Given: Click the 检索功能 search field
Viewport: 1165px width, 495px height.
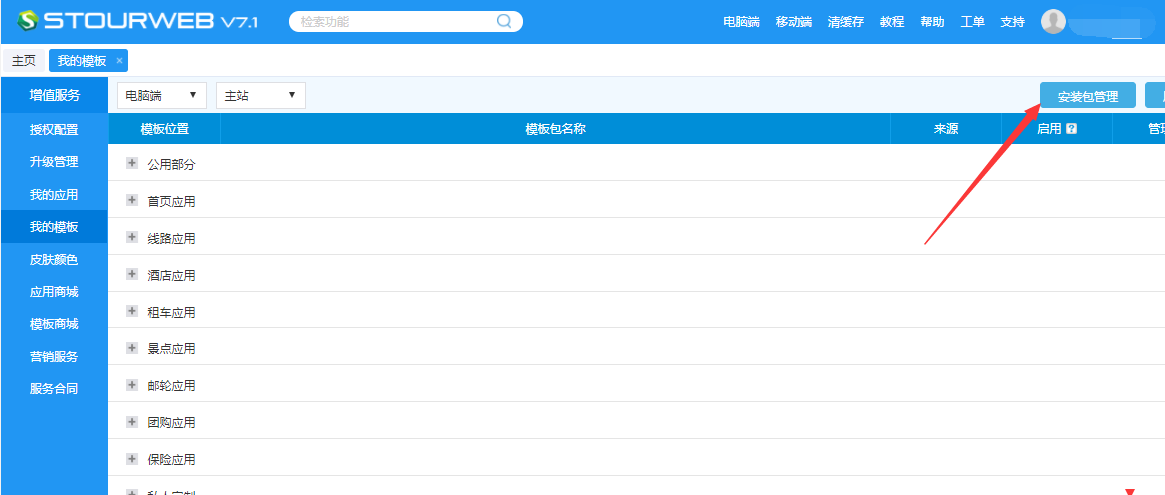Looking at the screenshot, I should pyautogui.click(x=395, y=21).
